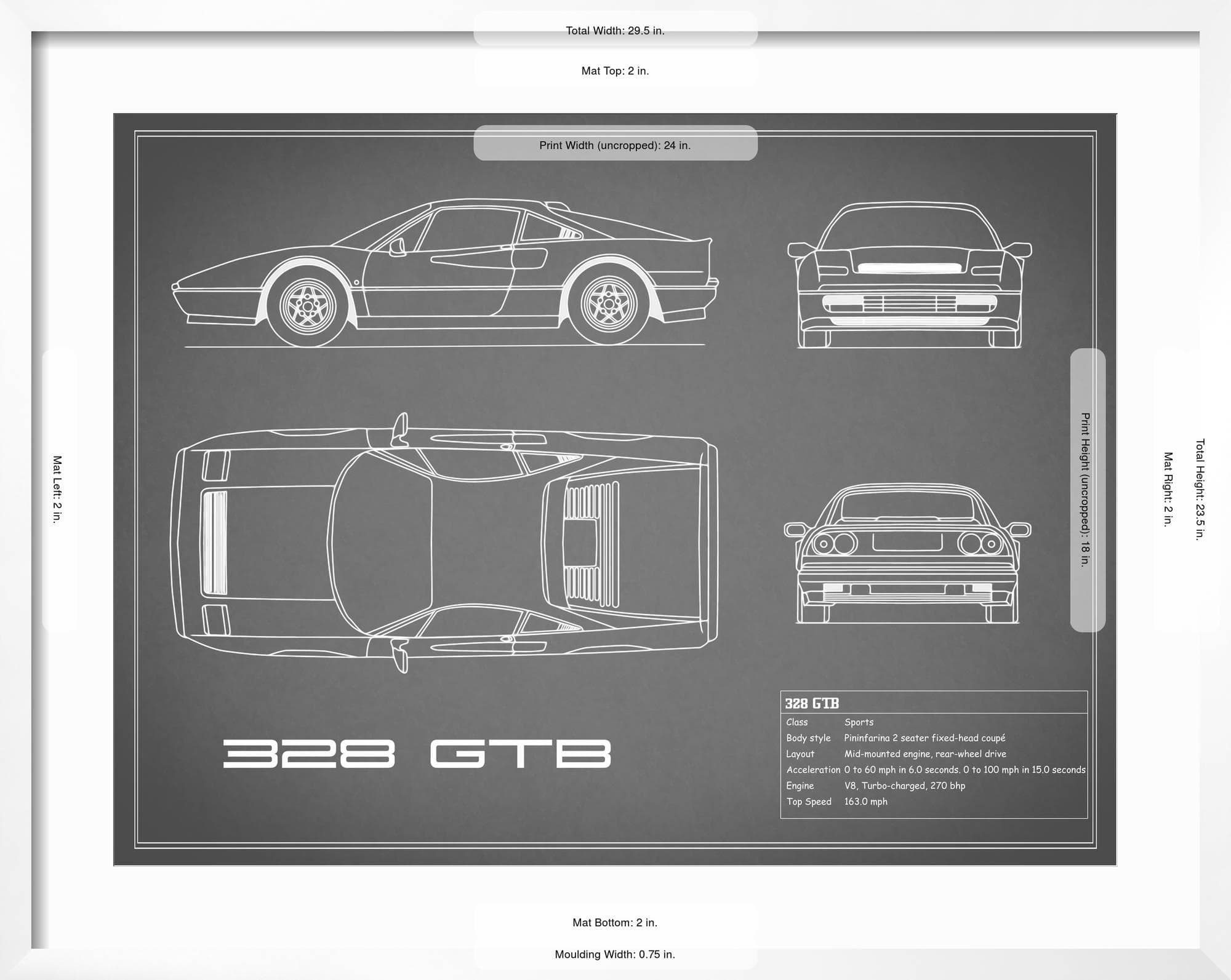This screenshot has width=1231, height=980.
Task: Click the 'Top Speed' row label
Action: pos(809,802)
